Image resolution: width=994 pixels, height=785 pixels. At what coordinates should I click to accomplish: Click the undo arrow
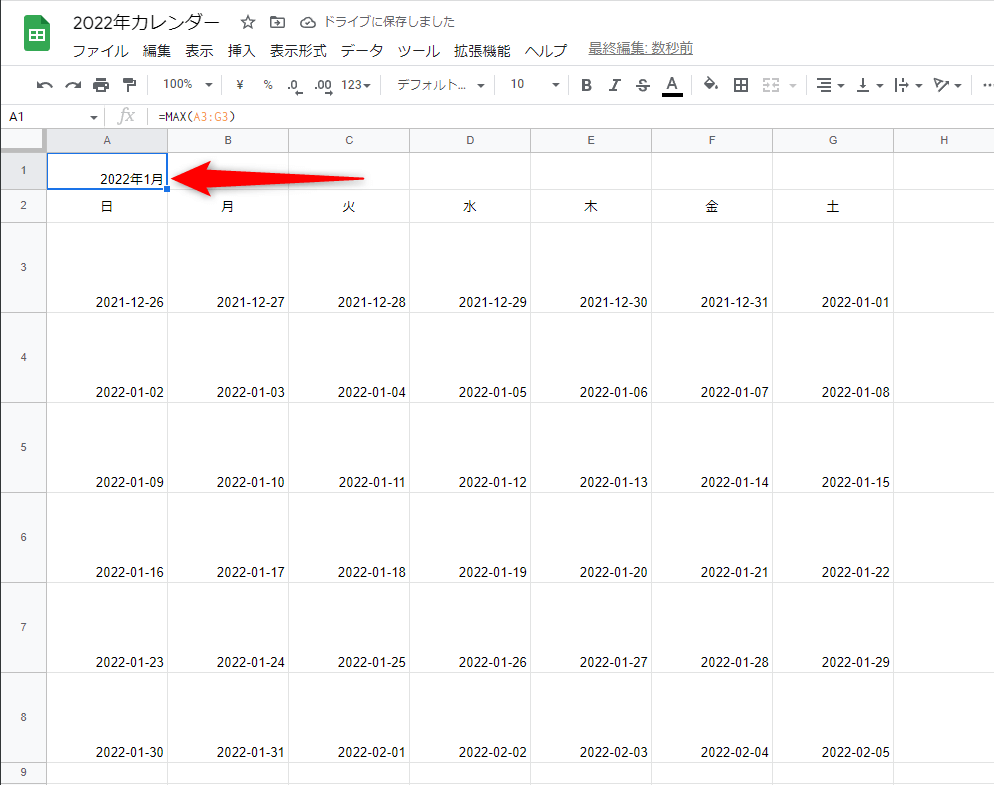44,85
